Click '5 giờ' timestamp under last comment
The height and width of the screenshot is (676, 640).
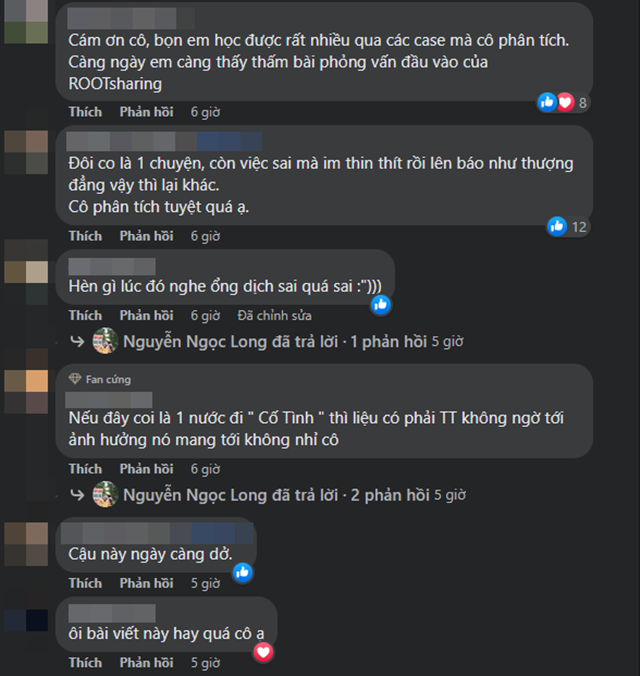pyautogui.click(x=205, y=663)
